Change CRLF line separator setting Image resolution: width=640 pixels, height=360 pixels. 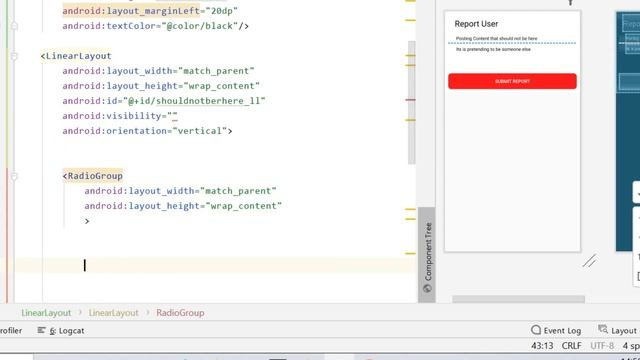coord(571,346)
